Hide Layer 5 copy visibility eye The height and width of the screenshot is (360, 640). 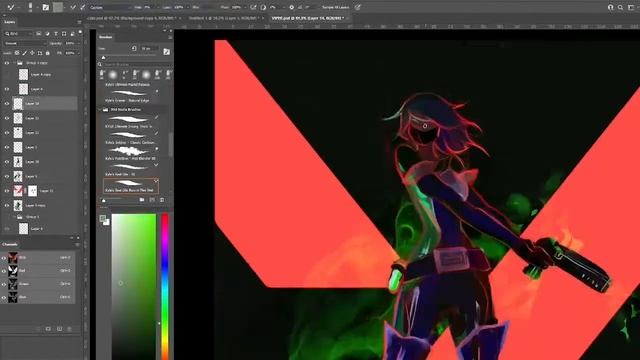(7, 205)
